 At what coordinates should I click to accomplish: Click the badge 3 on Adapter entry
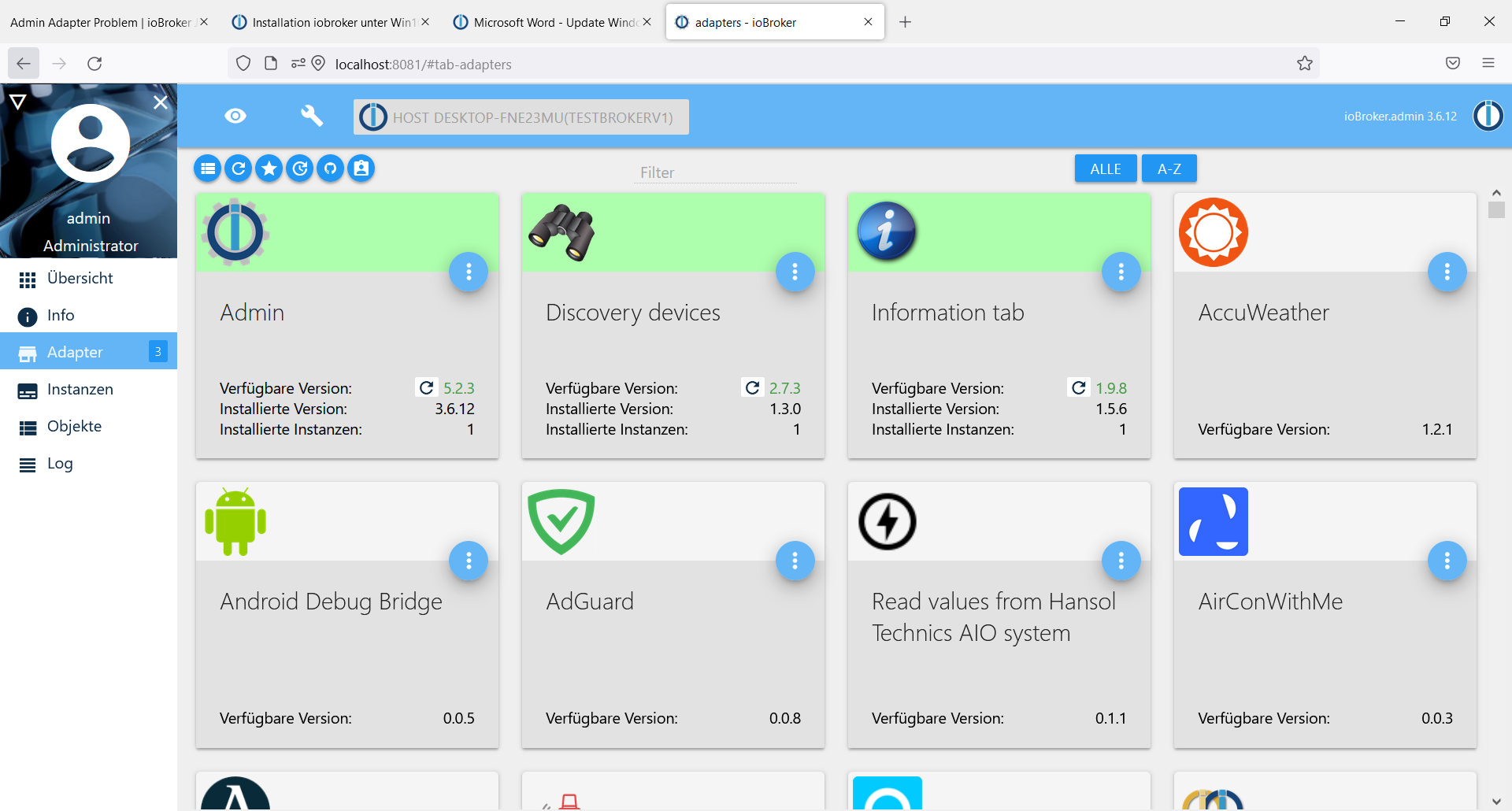[x=157, y=351]
